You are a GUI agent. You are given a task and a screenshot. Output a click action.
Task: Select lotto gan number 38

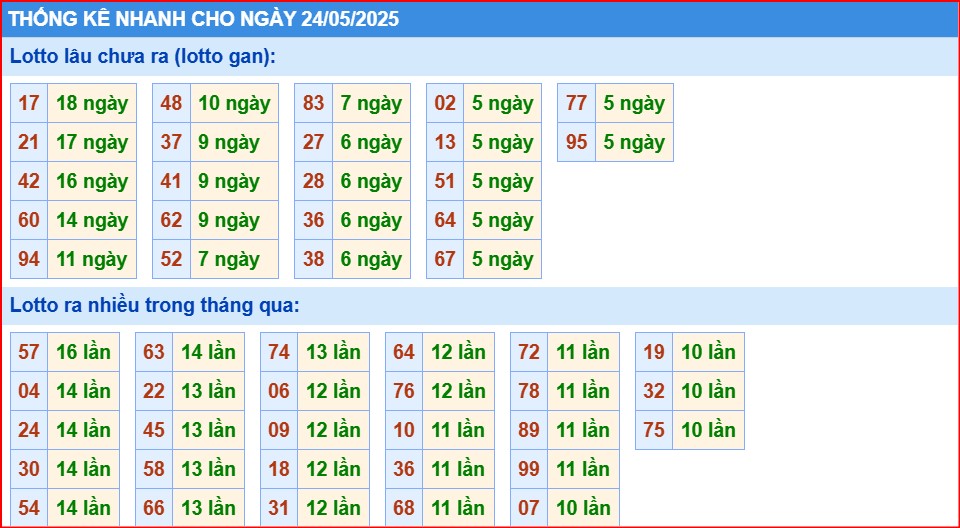(x=313, y=259)
